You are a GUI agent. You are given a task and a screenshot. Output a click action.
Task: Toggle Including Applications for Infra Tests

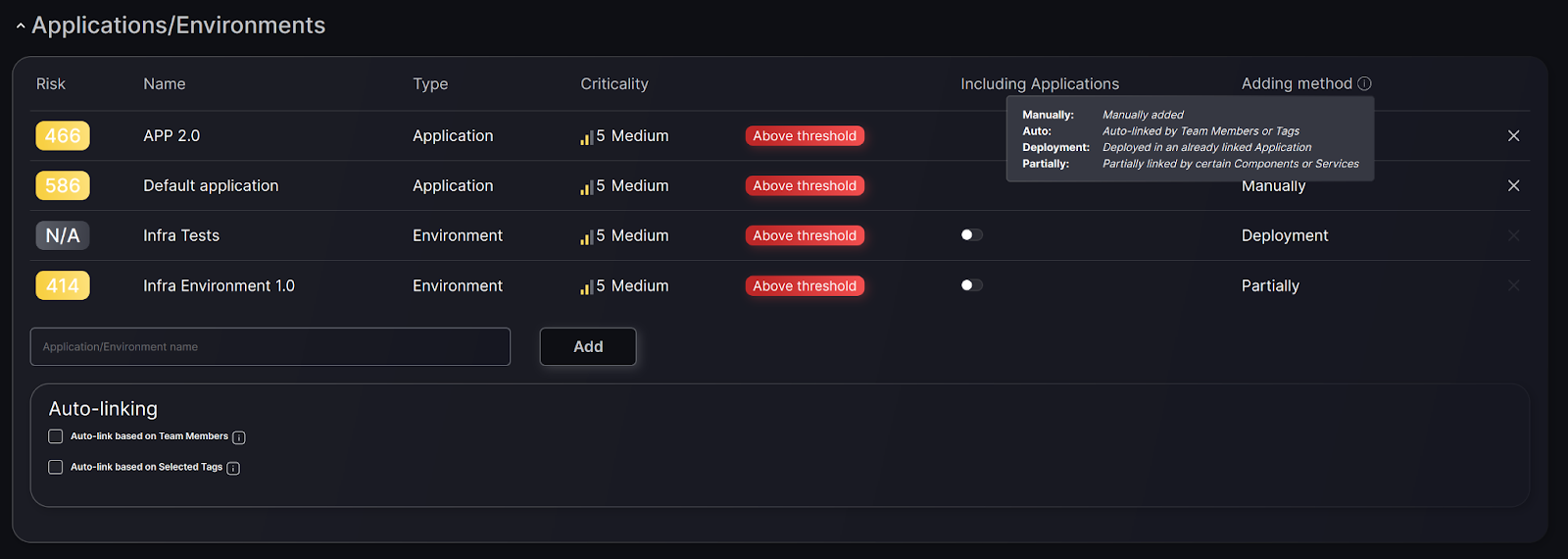click(972, 235)
